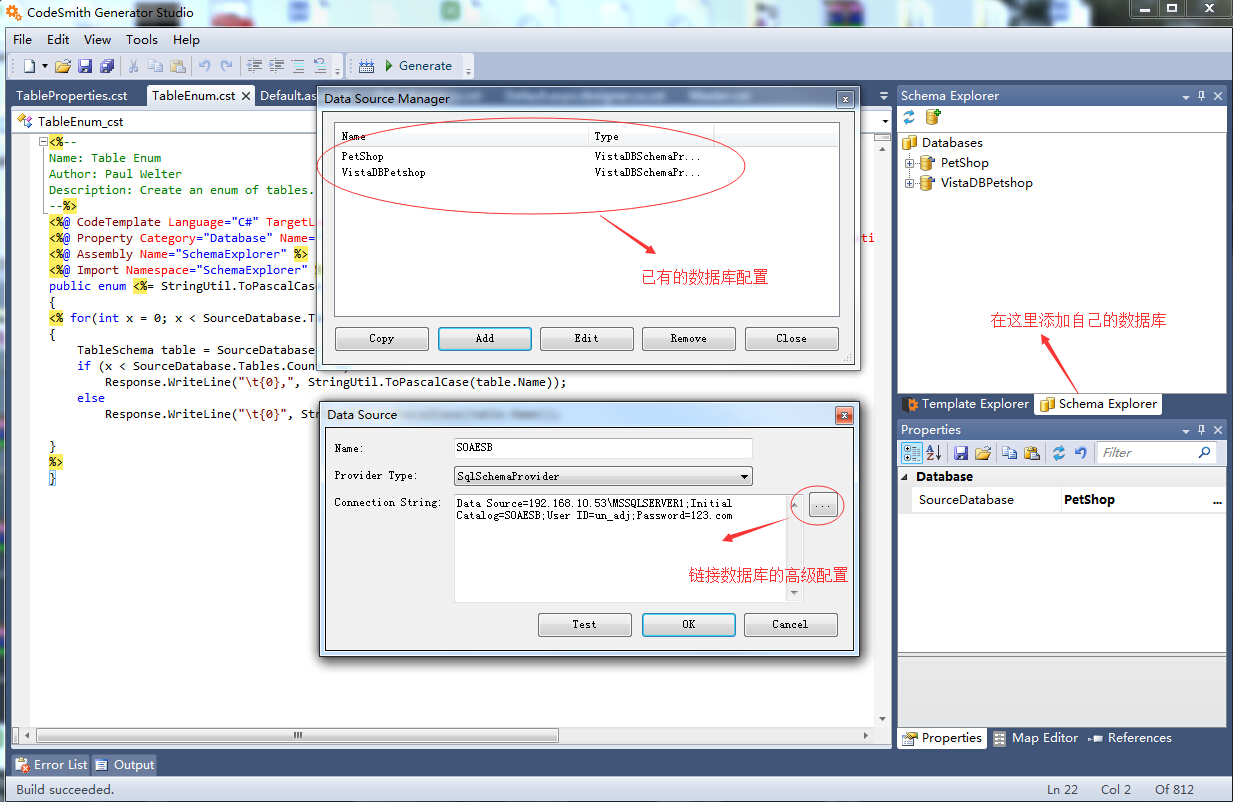Switch to the Template Explorer tab
The image size is (1233, 802).
(965, 404)
